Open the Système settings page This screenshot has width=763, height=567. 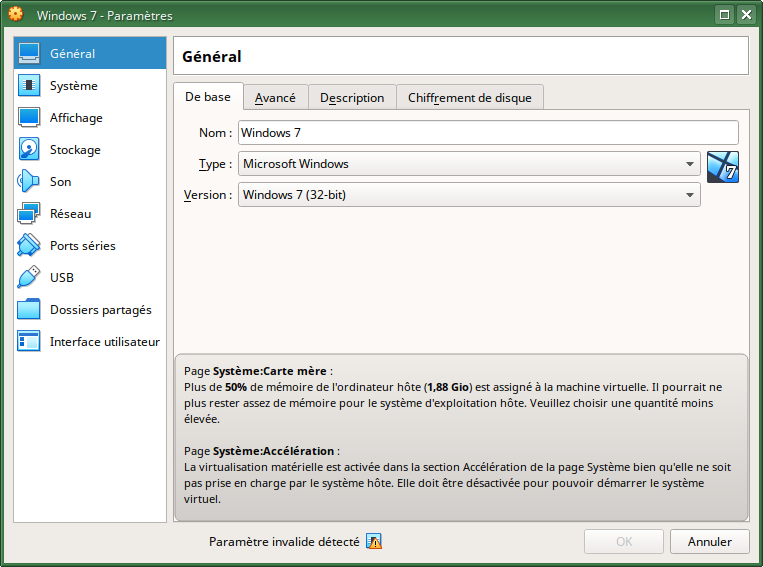click(90, 86)
